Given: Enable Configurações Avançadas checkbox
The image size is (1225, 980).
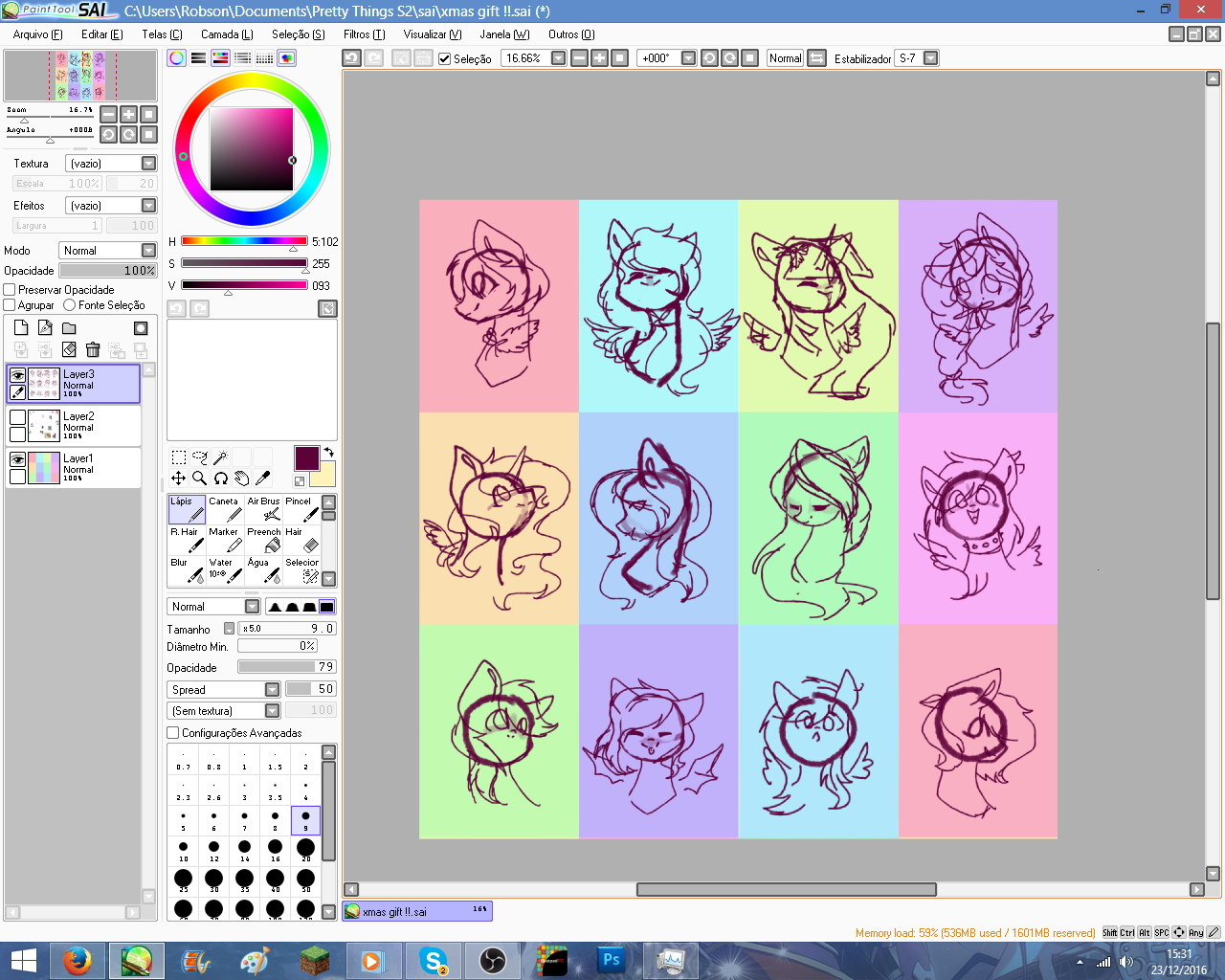Looking at the screenshot, I should [x=173, y=732].
